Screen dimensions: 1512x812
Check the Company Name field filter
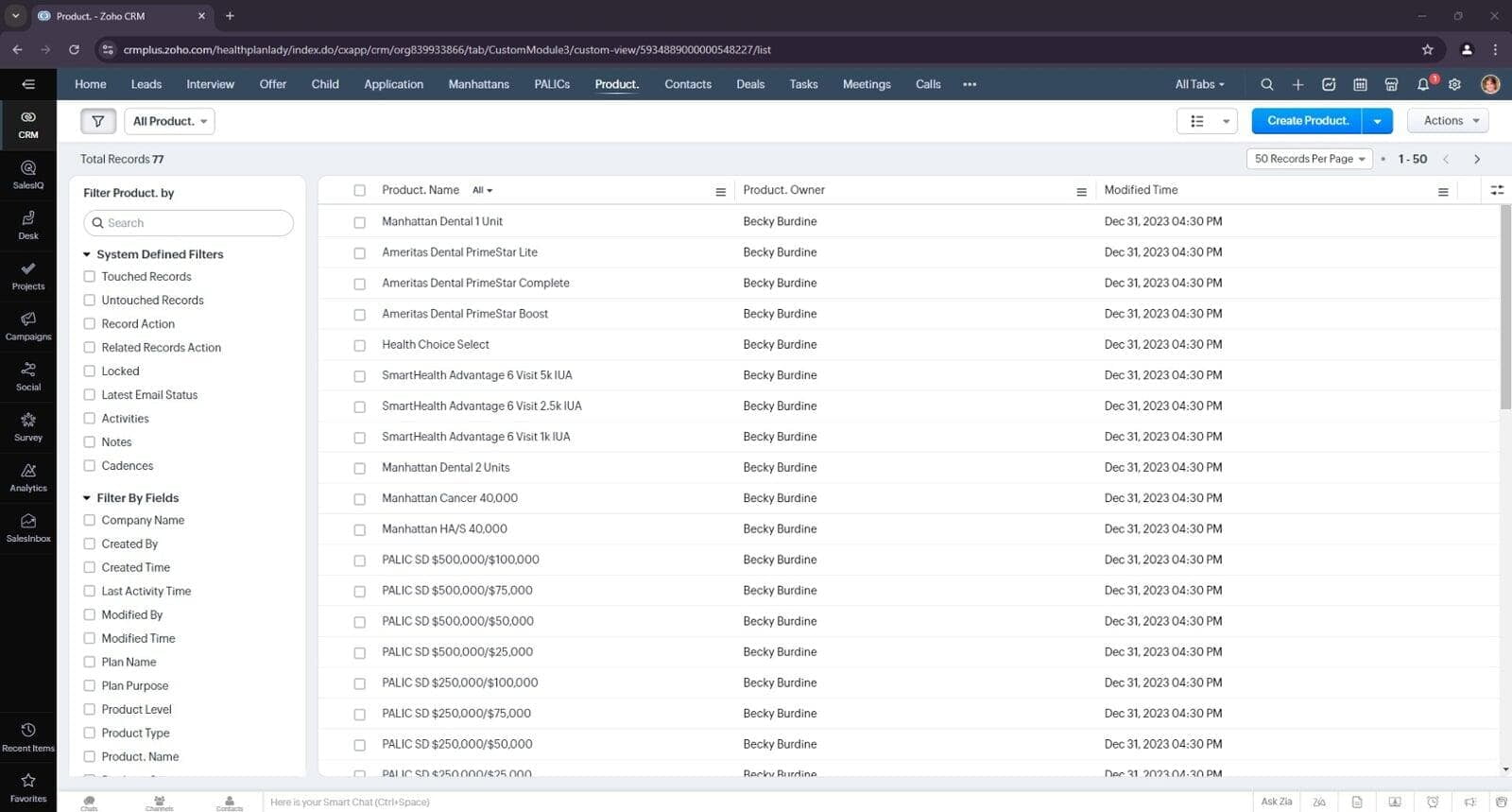(x=90, y=521)
